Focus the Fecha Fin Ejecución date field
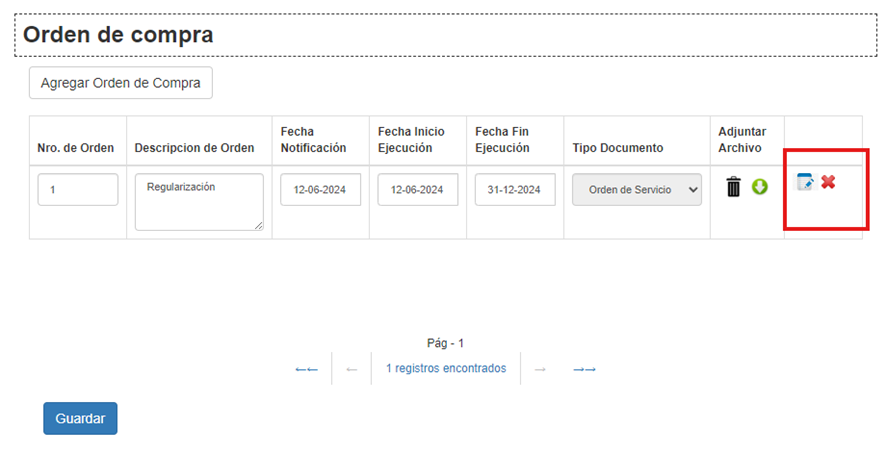The height and width of the screenshot is (455, 886). 515,190
